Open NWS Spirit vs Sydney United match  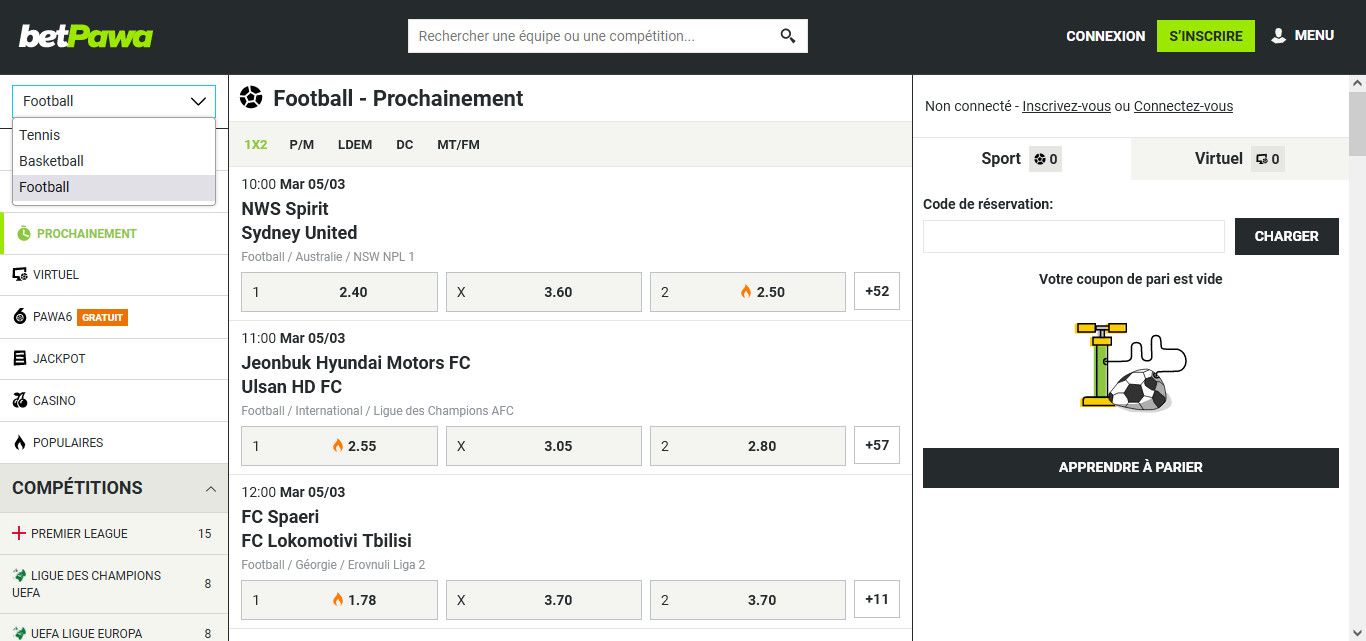tap(299, 220)
